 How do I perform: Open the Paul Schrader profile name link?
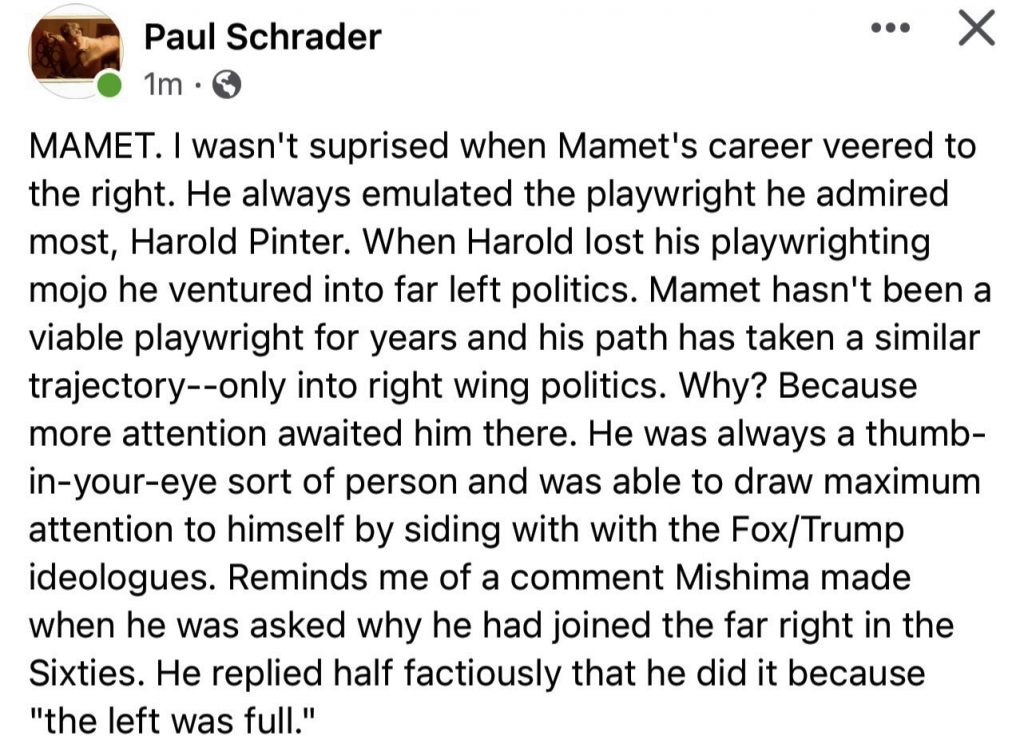[x=262, y=37]
